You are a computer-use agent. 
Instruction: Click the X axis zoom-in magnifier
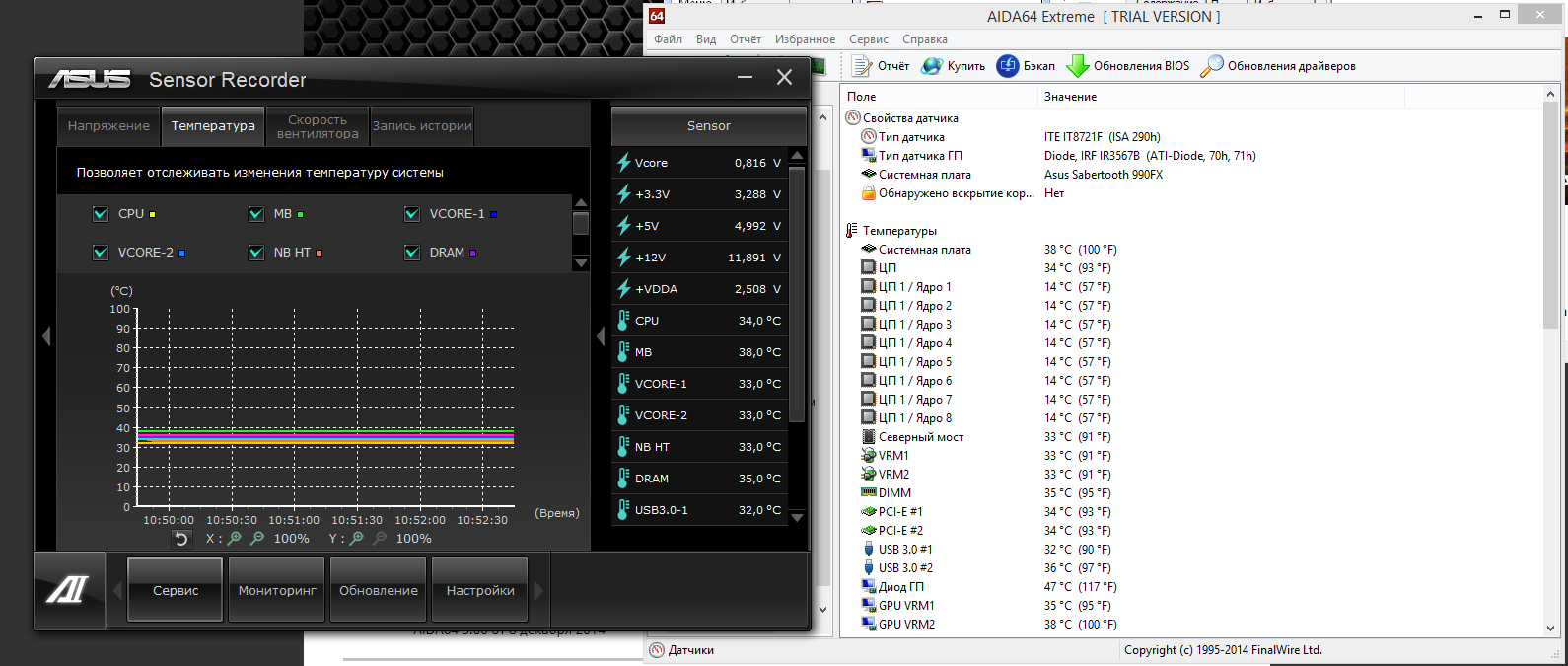pos(235,539)
